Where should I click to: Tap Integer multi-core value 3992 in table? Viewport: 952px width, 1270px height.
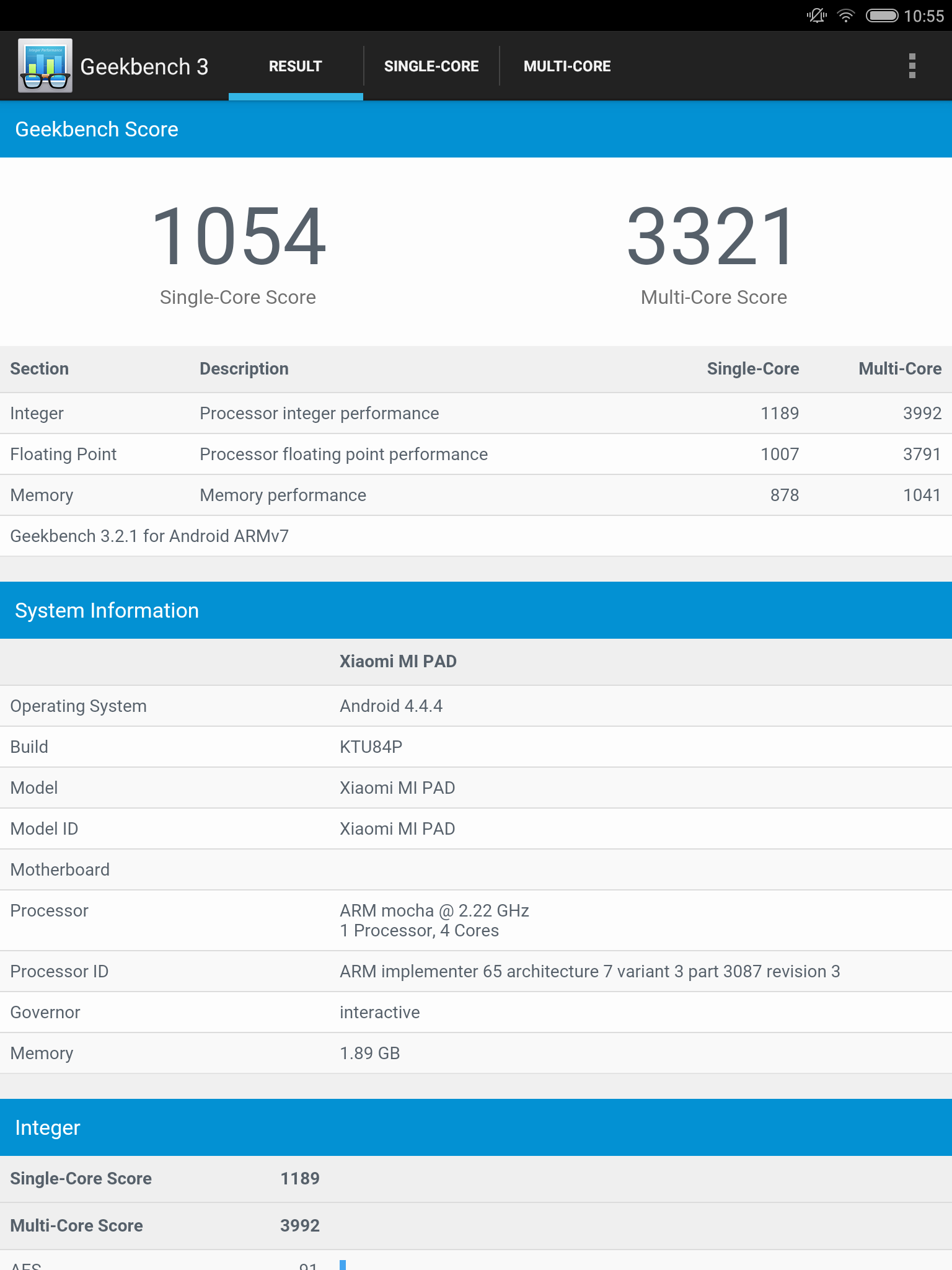[x=922, y=413]
